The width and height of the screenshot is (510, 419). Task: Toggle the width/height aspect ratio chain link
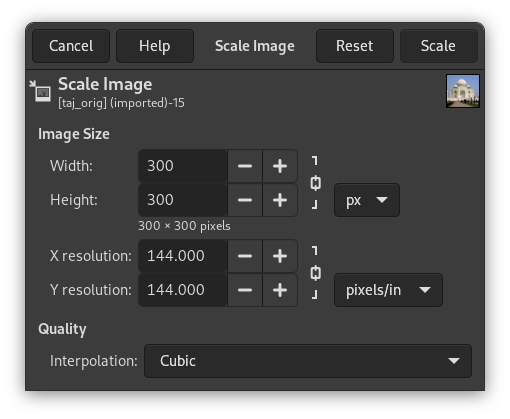pos(315,183)
